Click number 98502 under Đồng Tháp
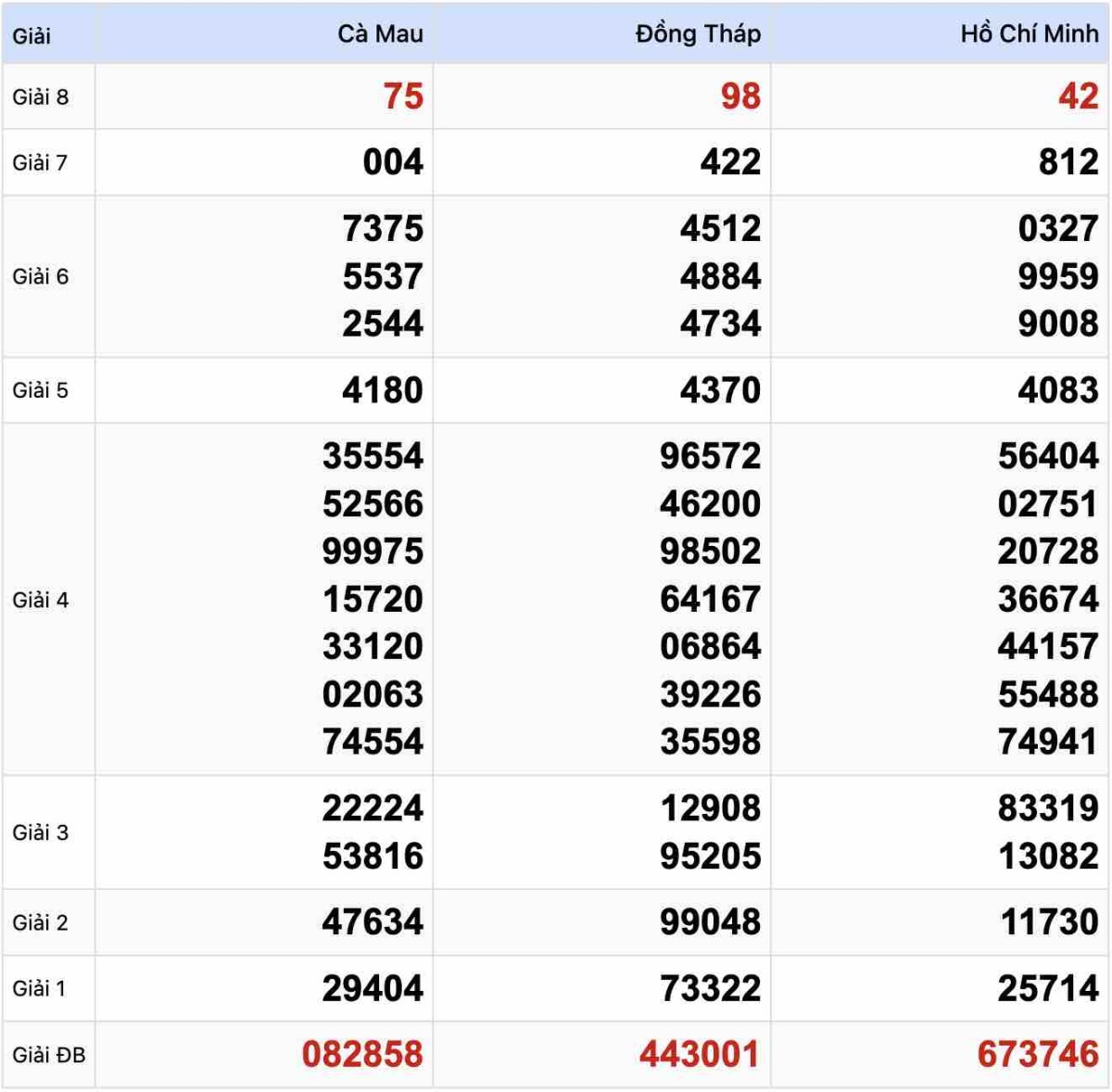 [x=711, y=552]
